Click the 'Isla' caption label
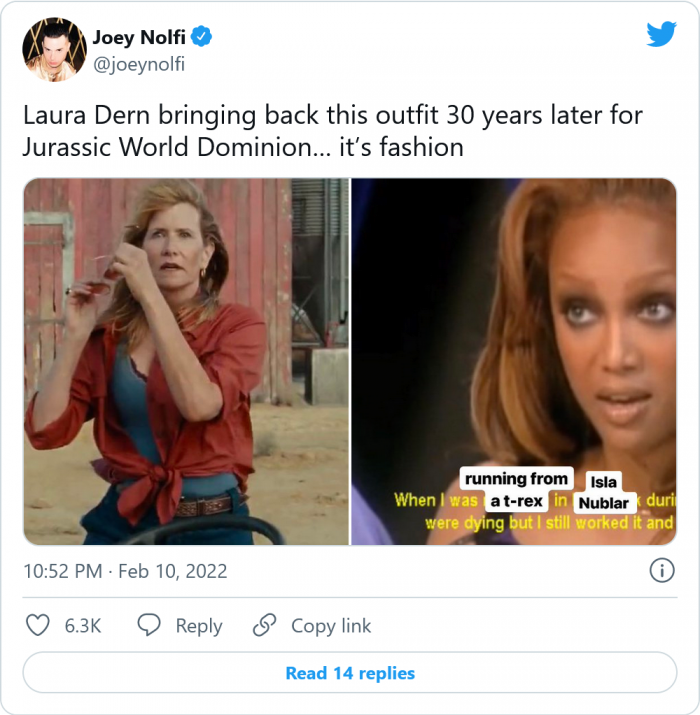The width and height of the screenshot is (700, 715). coord(603,483)
